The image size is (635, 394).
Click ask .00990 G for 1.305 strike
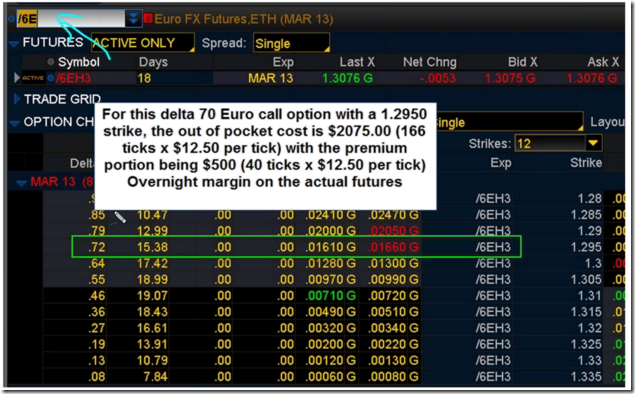click(x=393, y=279)
